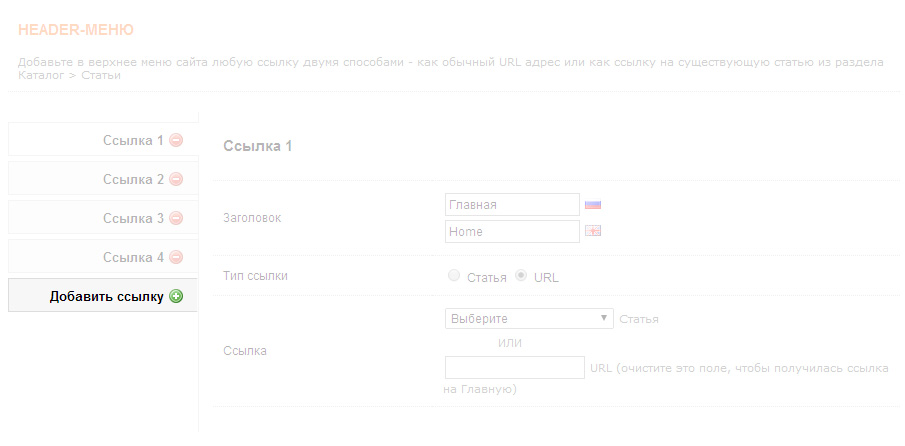The width and height of the screenshot is (905, 446).
Task: Click the Russian flag icon
Action: point(593,205)
